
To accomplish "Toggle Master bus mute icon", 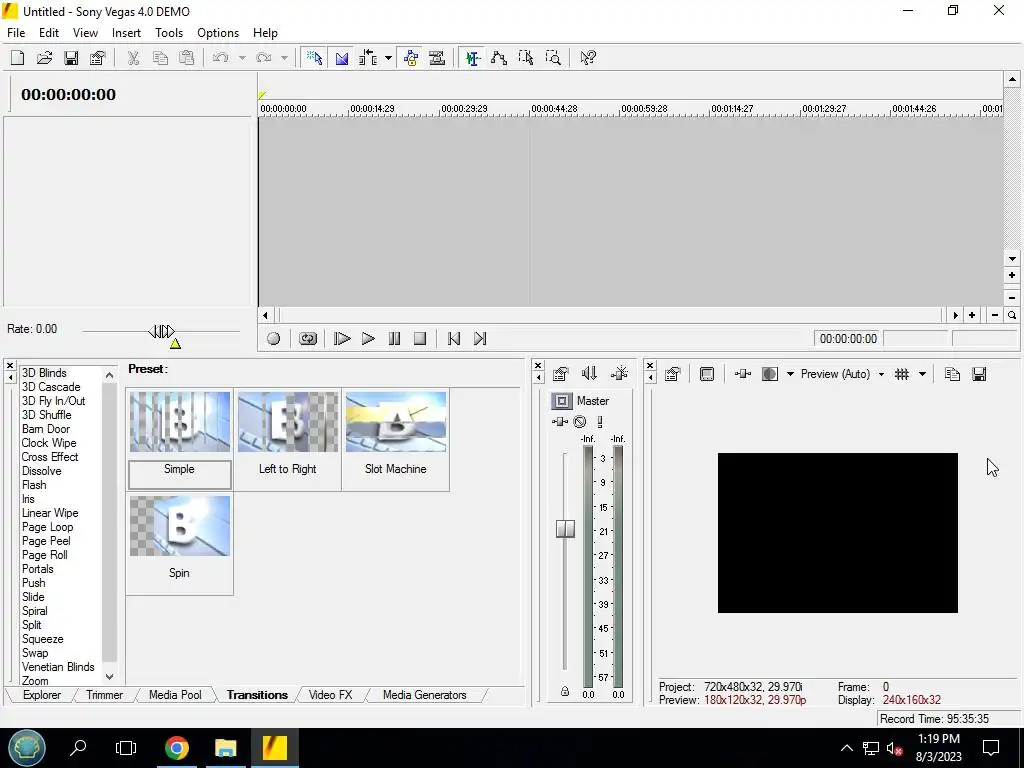I will 580,422.
